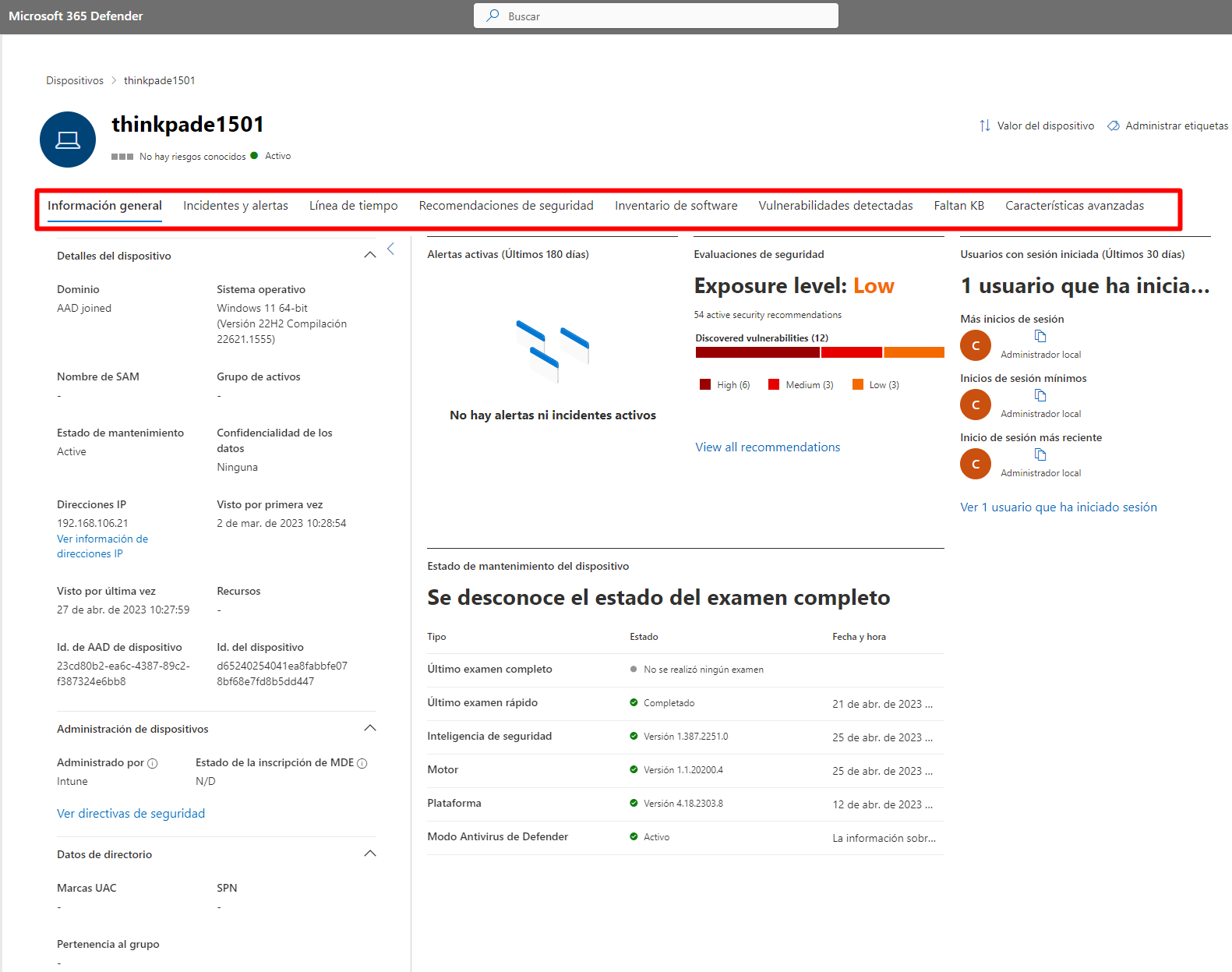This screenshot has width=1232, height=972.
Task: Open Recomendaciones de seguridad tab
Action: coord(506,206)
